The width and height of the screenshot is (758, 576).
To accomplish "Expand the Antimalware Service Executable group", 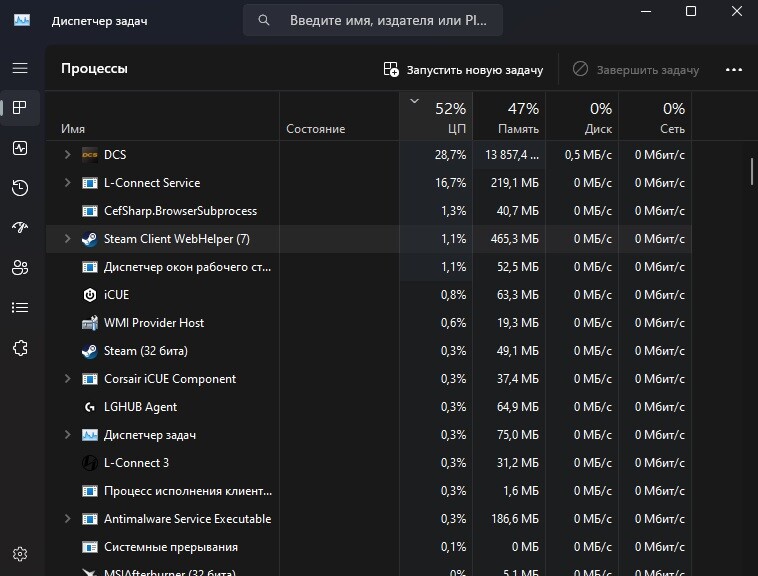I will [x=68, y=519].
